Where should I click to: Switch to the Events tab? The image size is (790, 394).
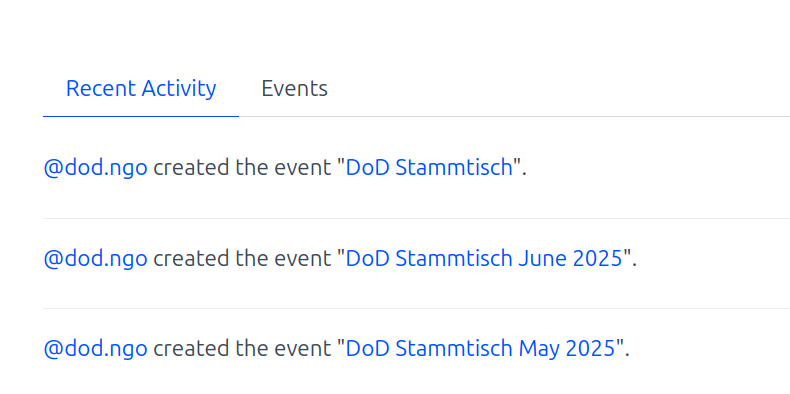[294, 89]
